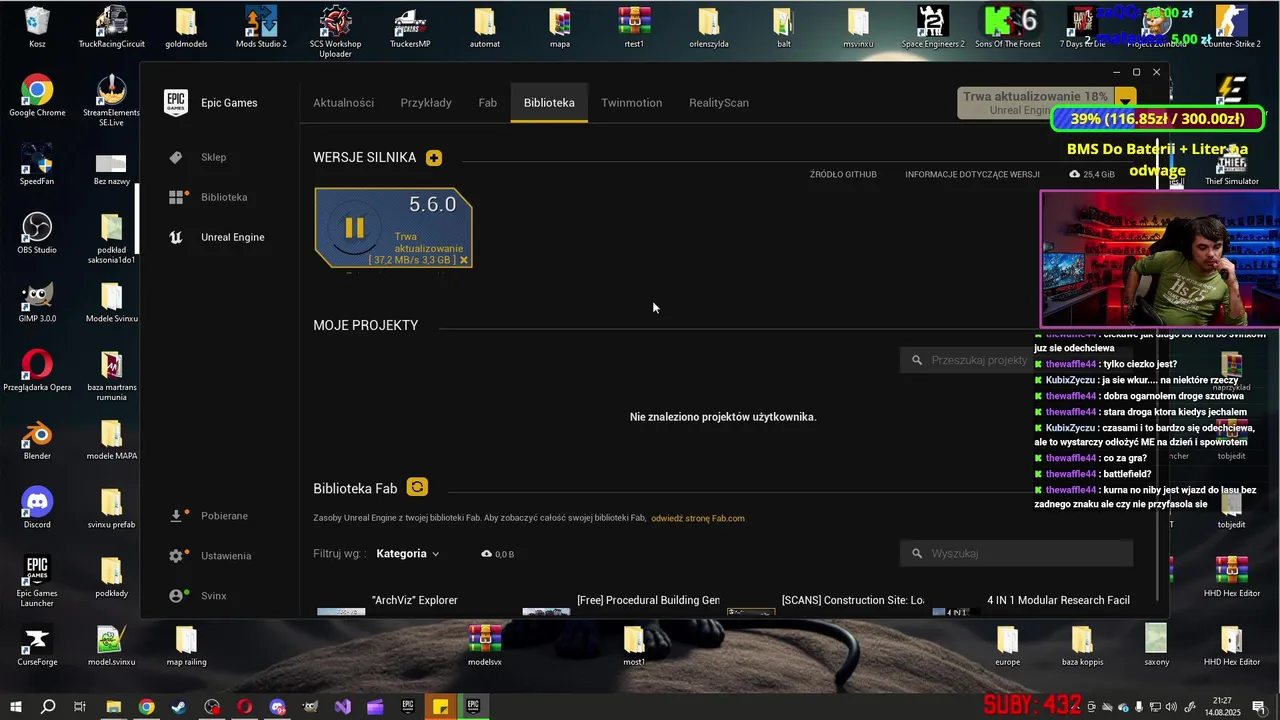Select the Blender desktop icon
This screenshot has height=720, width=1280.
point(37,439)
